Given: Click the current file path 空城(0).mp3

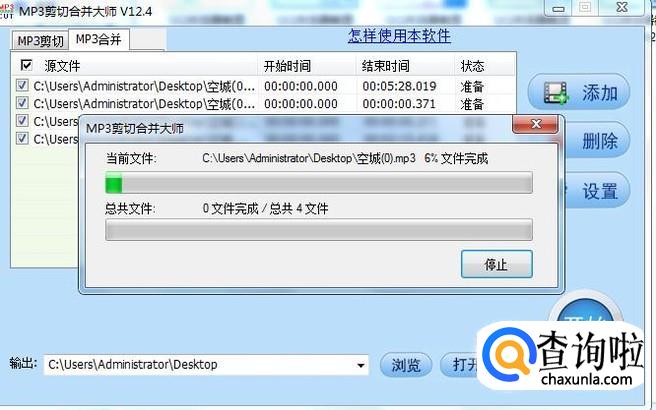Looking at the screenshot, I should tap(309, 159).
